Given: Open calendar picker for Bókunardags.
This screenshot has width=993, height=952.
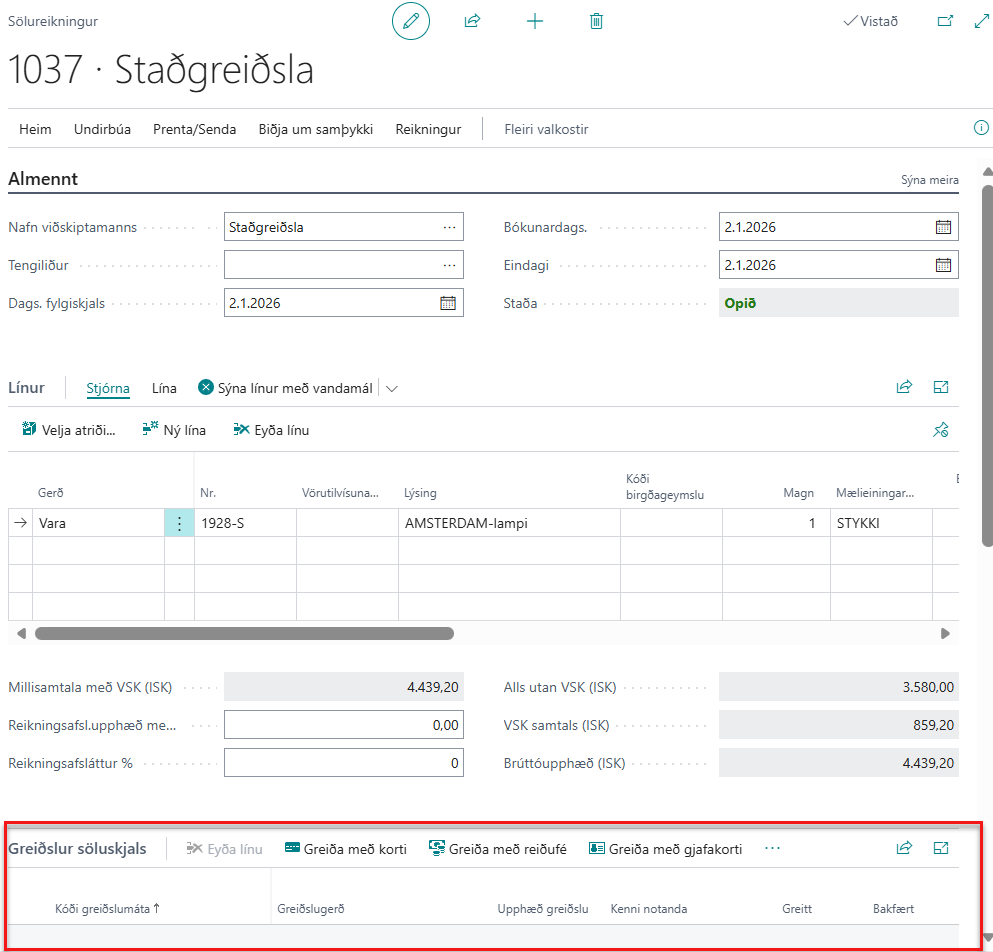Looking at the screenshot, I should pos(943,227).
